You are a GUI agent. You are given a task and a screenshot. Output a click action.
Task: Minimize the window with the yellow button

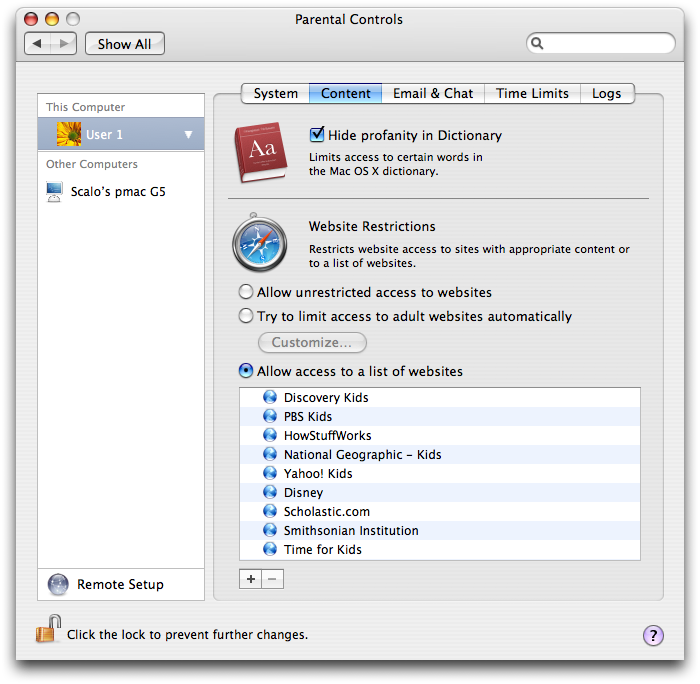click(x=52, y=19)
